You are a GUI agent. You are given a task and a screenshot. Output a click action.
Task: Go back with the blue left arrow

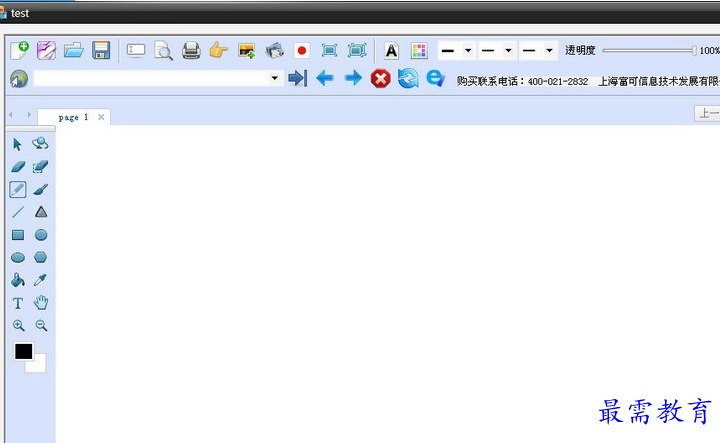click(325, 78)
